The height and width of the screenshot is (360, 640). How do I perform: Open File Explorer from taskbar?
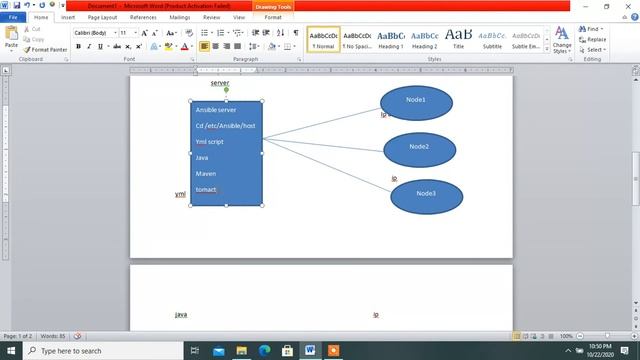[x=242, y=351]
